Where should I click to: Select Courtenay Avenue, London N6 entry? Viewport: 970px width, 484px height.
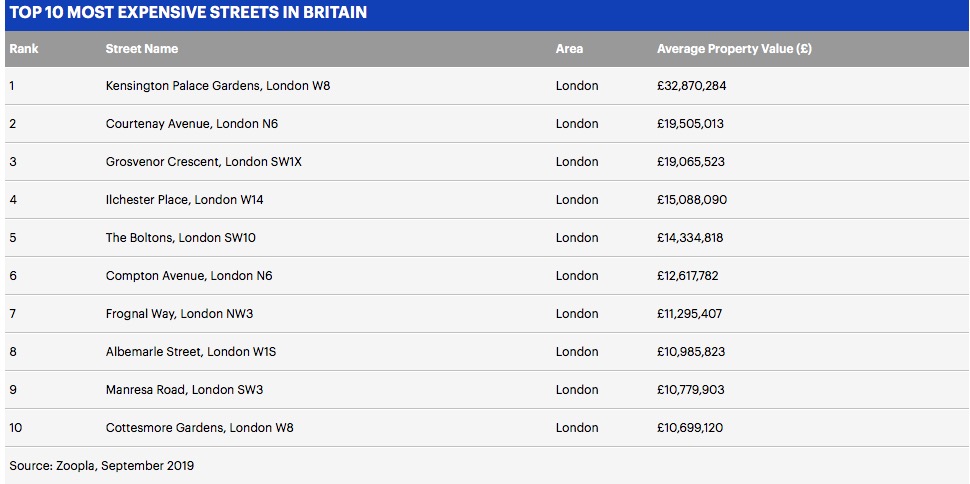click(192, 124)
